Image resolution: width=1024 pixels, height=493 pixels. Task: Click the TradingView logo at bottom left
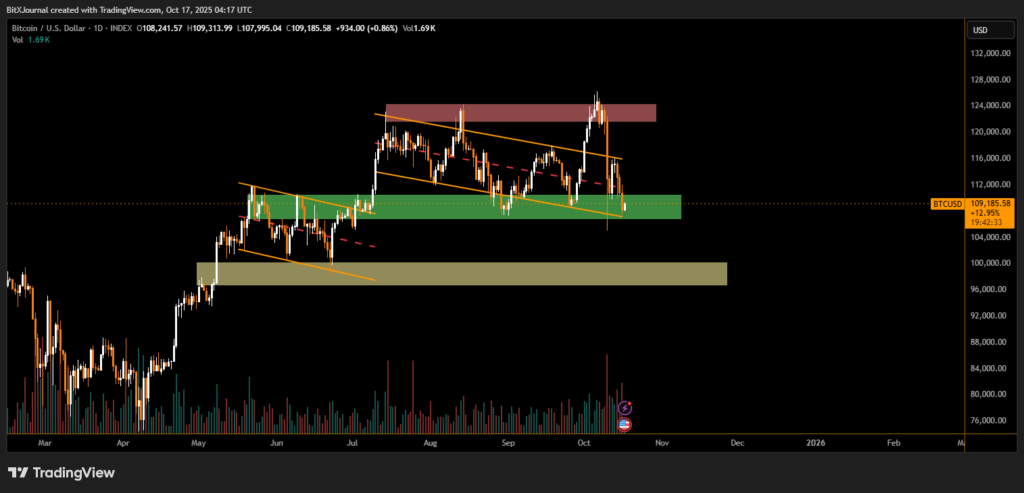tap(61, 472)
